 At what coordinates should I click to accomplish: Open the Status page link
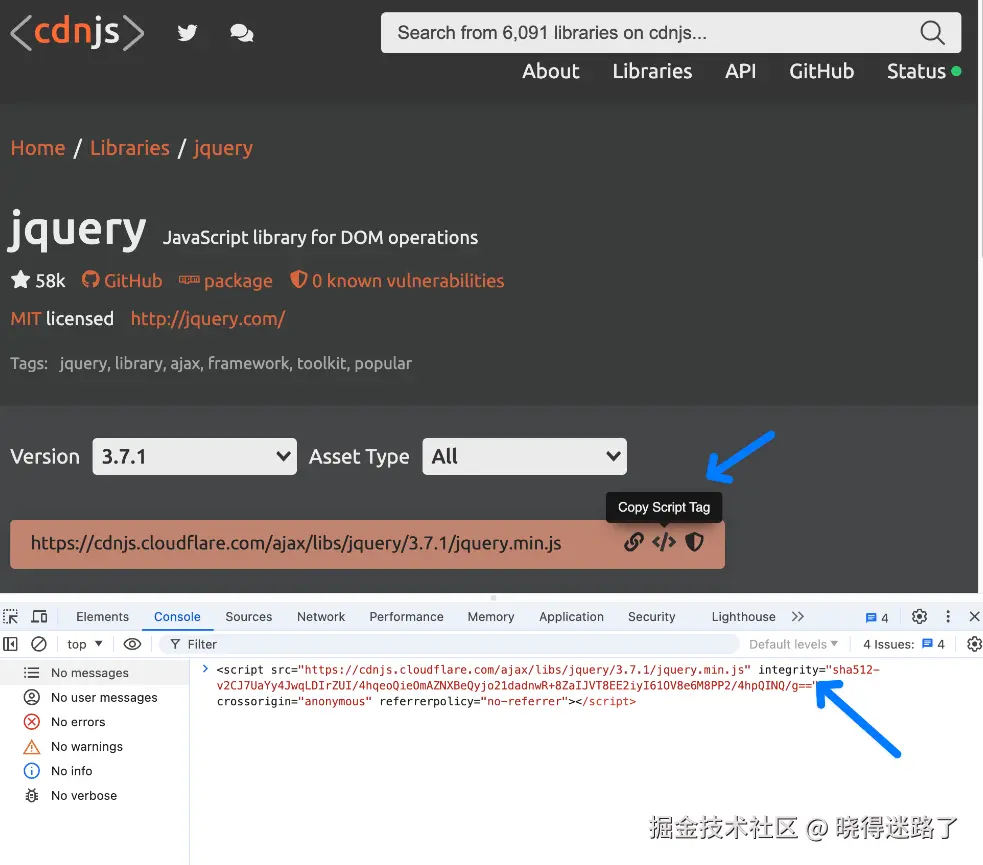[923, 71]
